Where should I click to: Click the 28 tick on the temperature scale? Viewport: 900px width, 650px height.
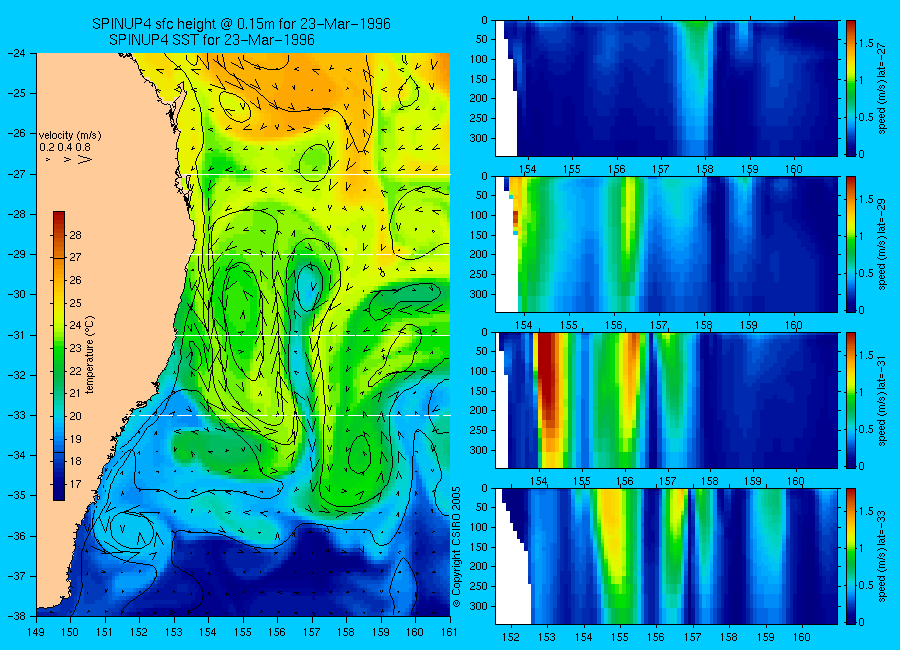(75, 235)
